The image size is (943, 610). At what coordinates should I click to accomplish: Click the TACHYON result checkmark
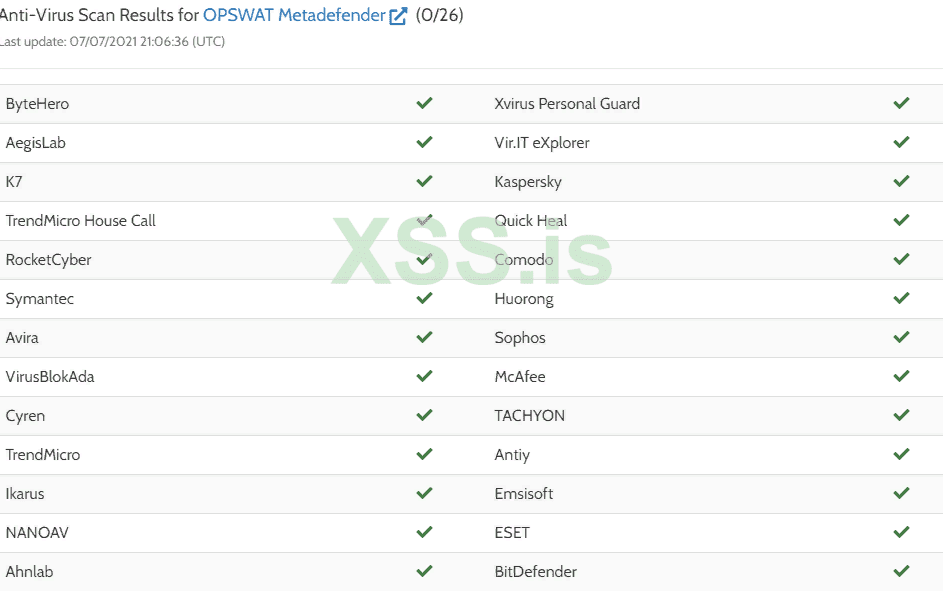pos(901,415)
